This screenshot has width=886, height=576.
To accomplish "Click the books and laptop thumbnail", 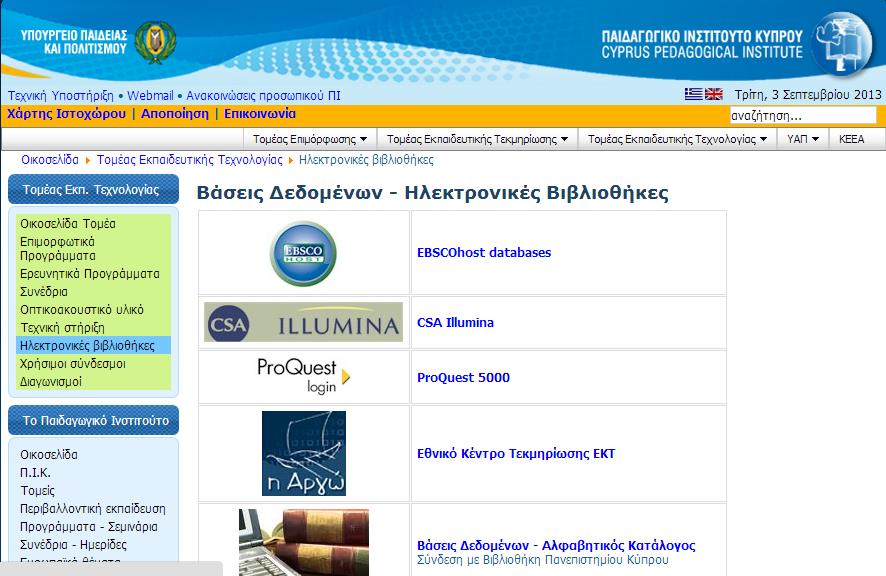I will coord(304,542).
